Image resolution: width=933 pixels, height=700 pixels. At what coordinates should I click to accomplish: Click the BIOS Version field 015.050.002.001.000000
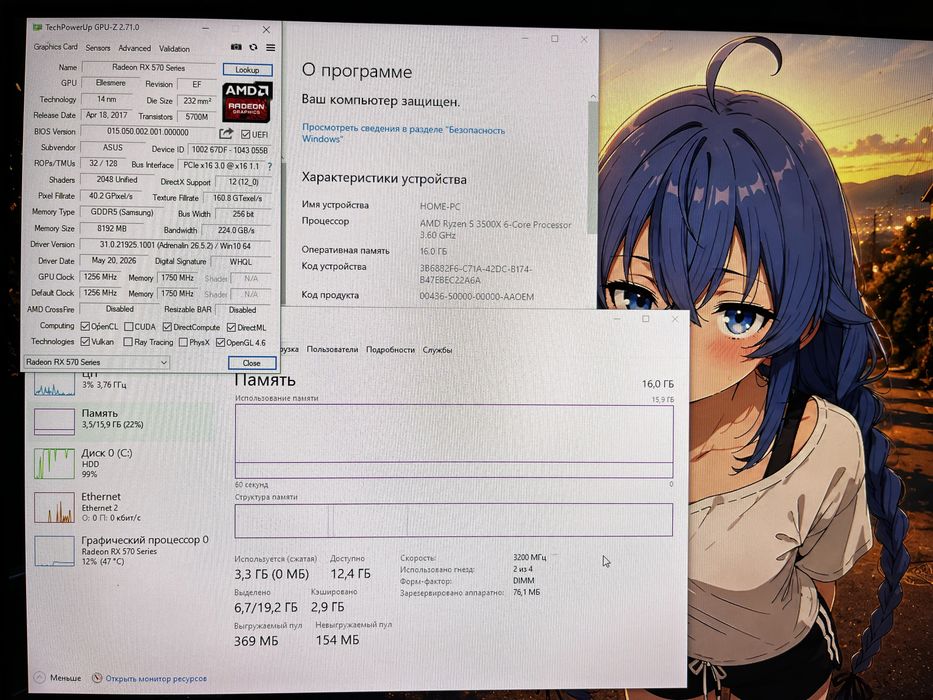coord(148,132)
